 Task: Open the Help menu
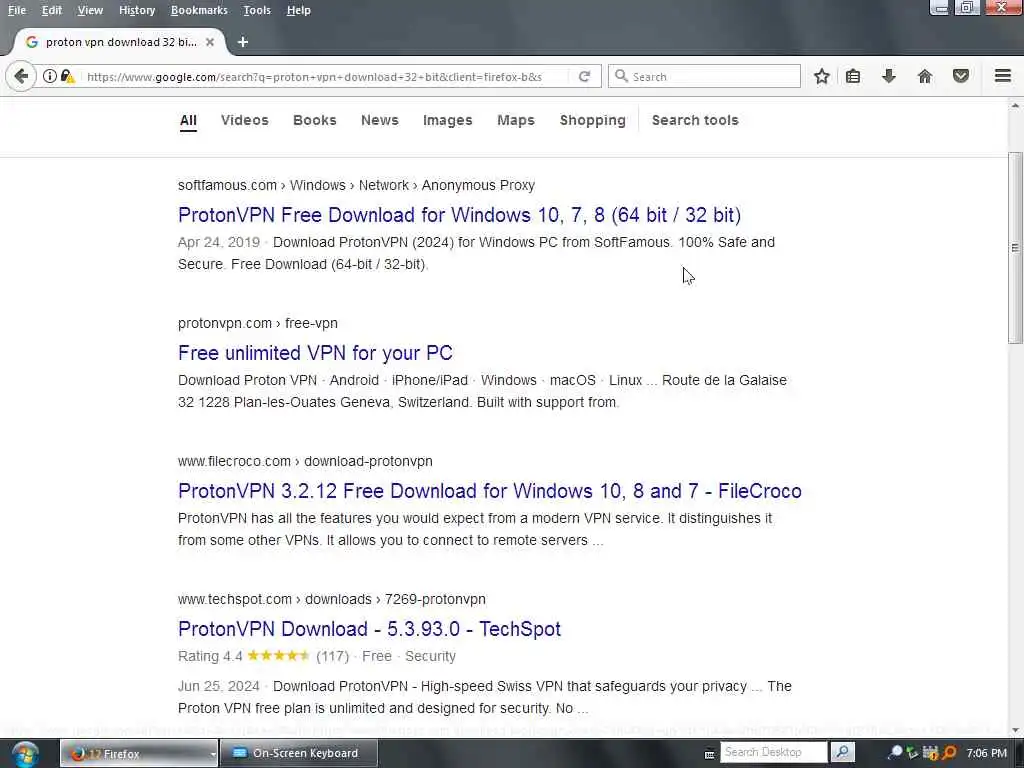pos(298,10)
